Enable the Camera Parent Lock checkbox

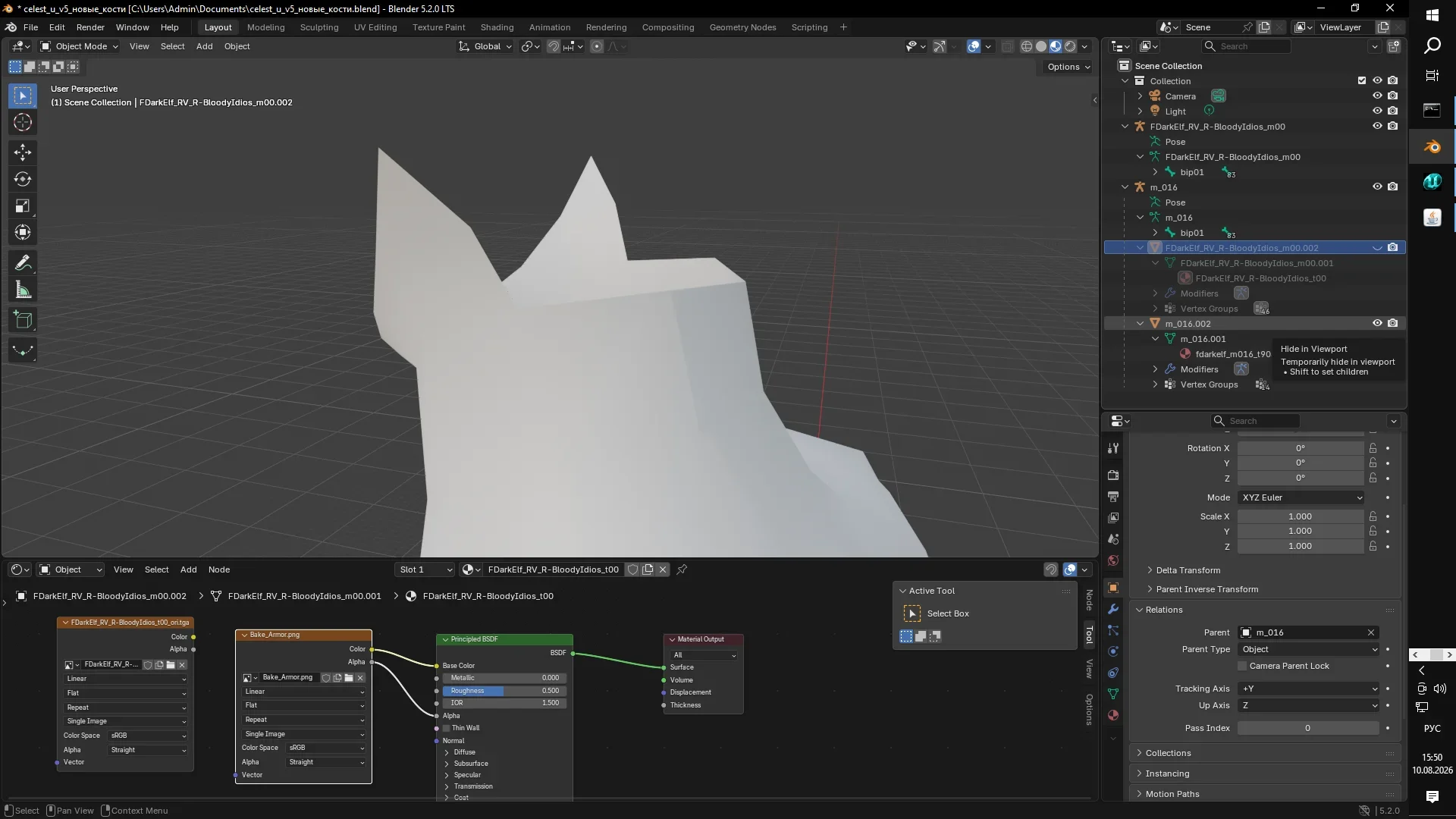tap(1242, 667)
